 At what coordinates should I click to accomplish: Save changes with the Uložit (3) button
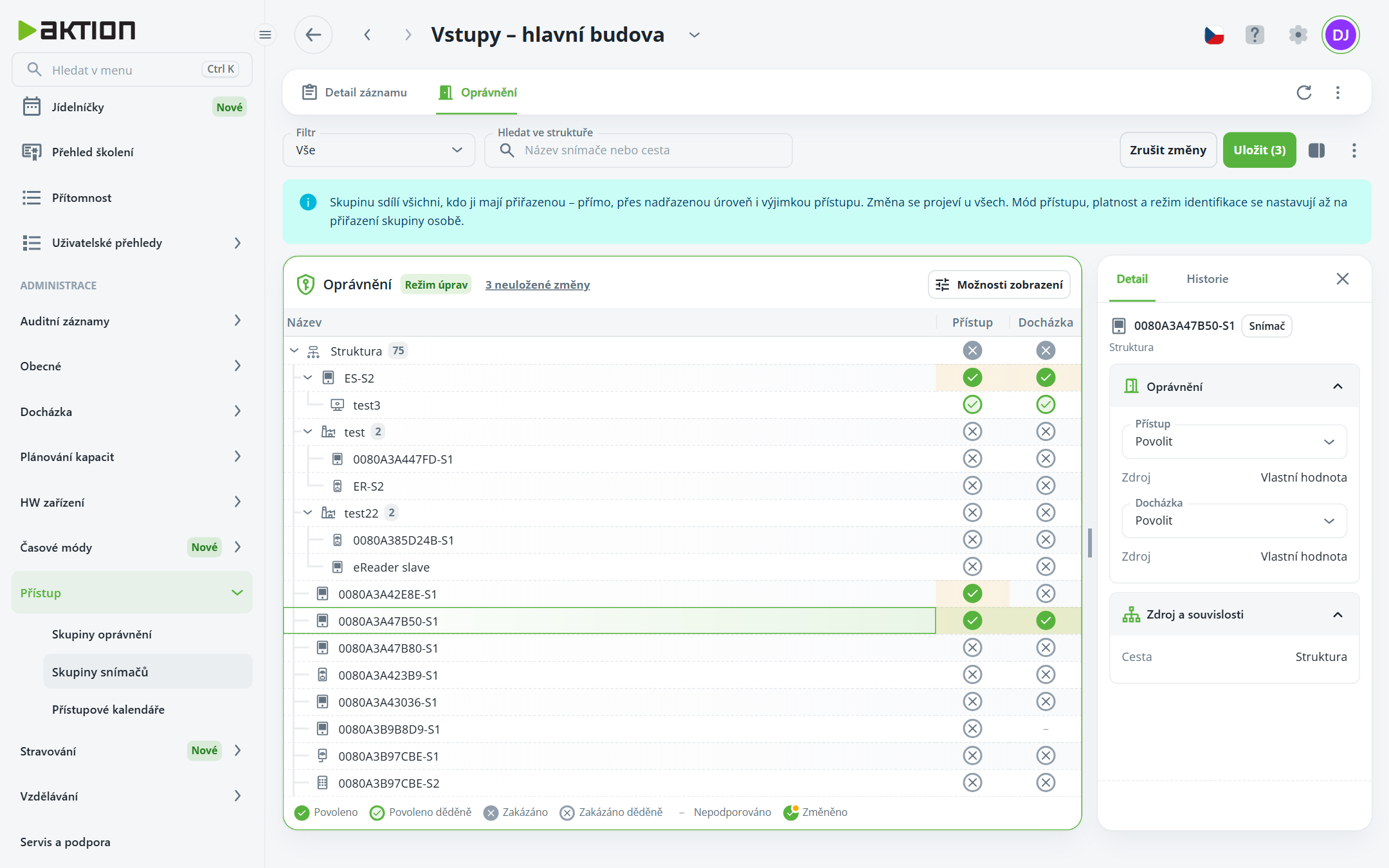[x=1259, y=150]
